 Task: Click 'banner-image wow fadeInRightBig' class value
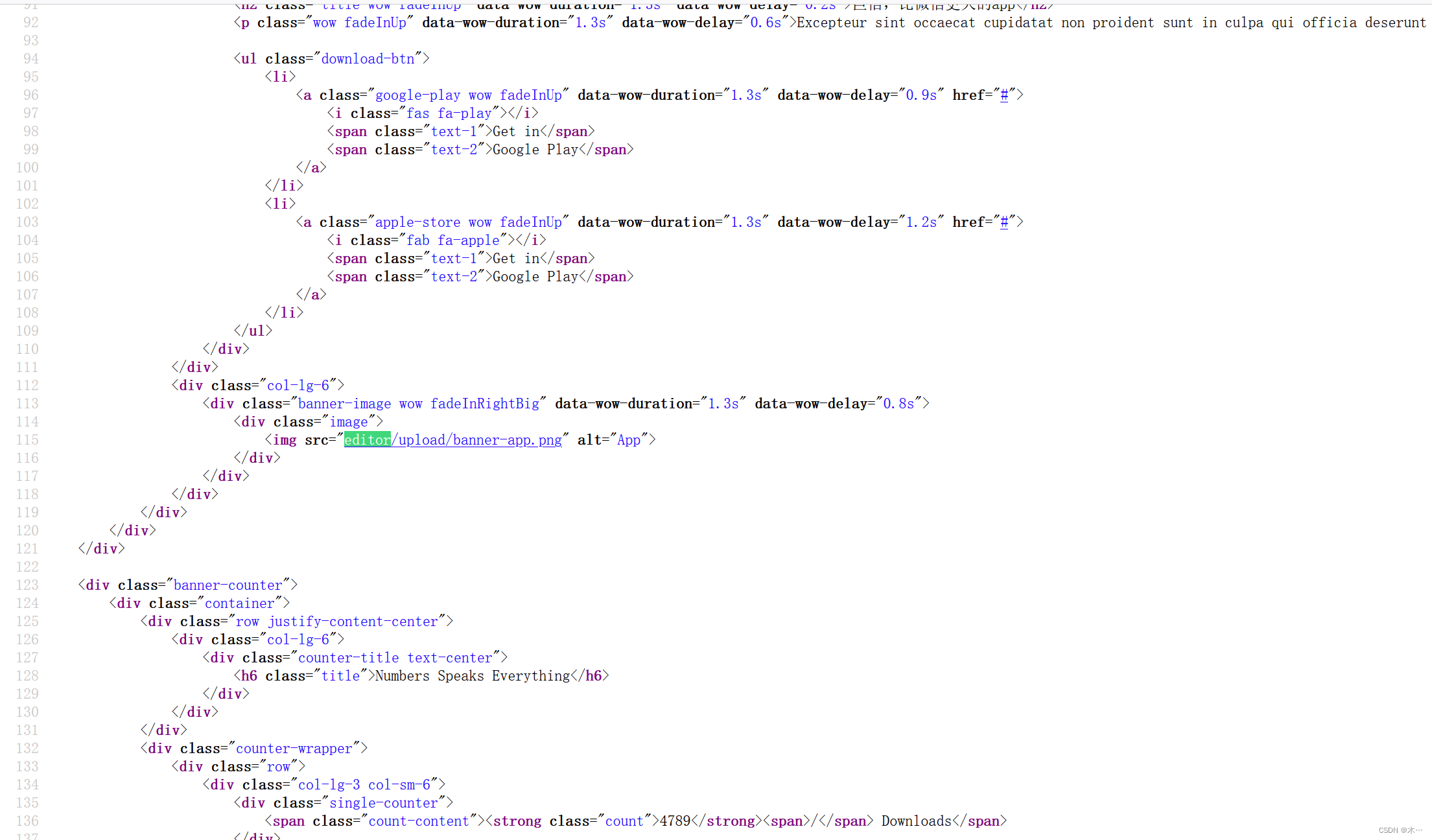tap(418, 404)
